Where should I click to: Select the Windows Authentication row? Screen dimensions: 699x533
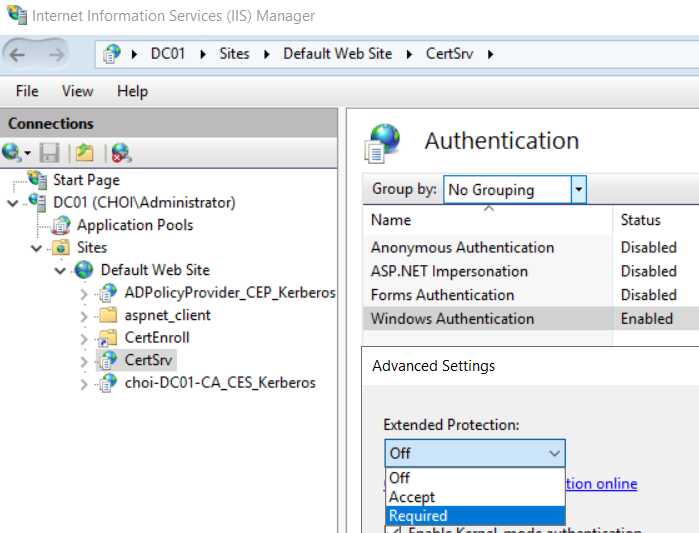click(x=531, y=318)
